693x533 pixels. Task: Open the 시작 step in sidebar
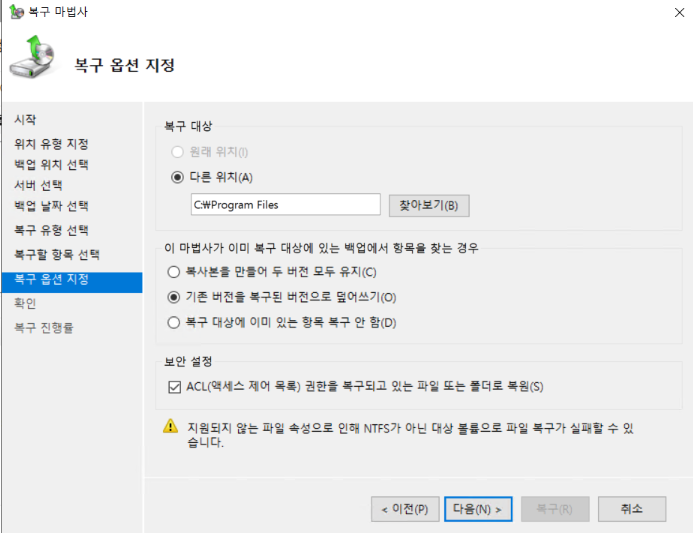click(26, 120)
